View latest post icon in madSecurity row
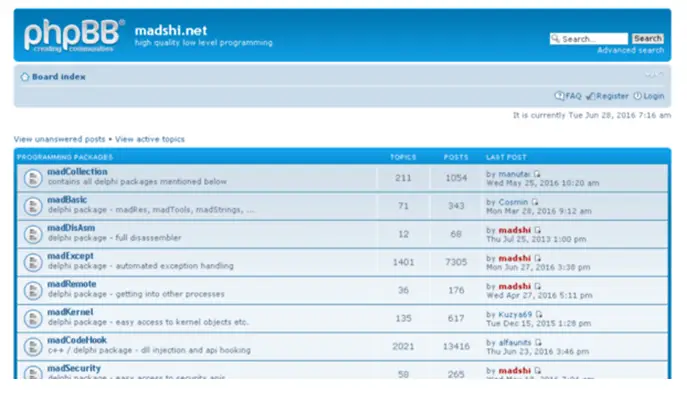Image resolution: width=687 pixels, height=404 pixels. click(x=538, y=370)
